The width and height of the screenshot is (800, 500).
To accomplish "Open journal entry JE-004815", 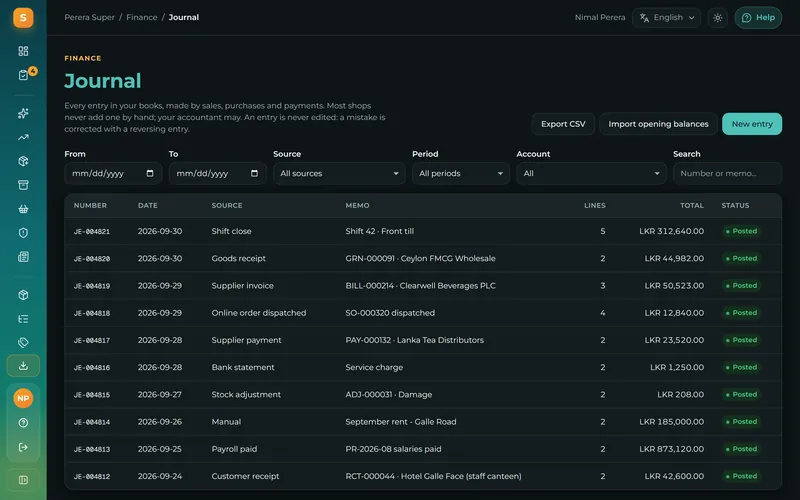I will click(92, 395).
